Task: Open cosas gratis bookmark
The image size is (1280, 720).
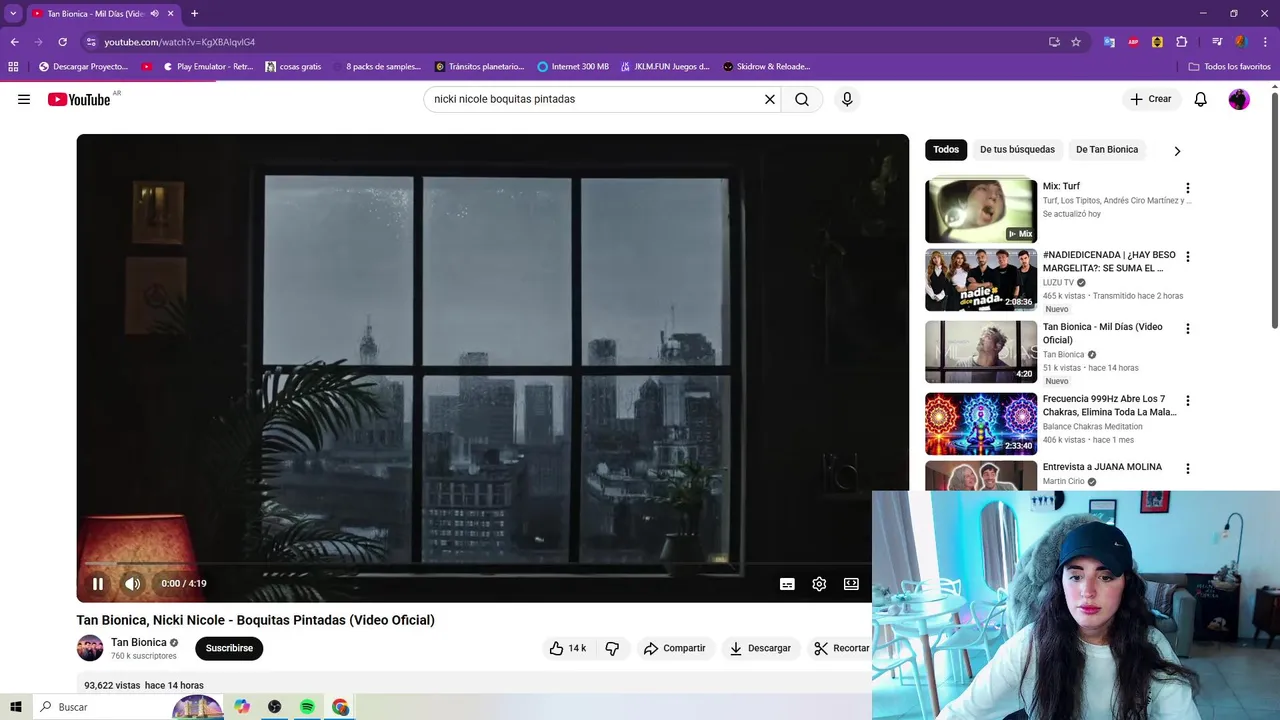Action: (x=293, y=67)
